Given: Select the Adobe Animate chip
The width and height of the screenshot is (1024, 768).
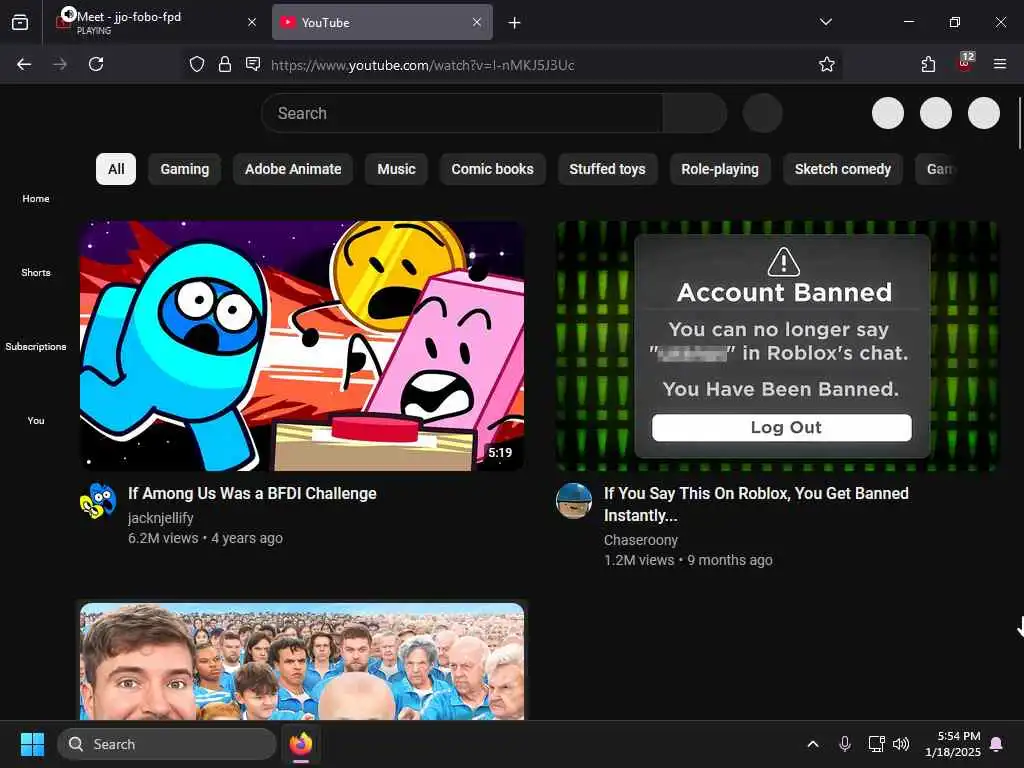Looking at the screenshot, I should [x=293, y=169].
